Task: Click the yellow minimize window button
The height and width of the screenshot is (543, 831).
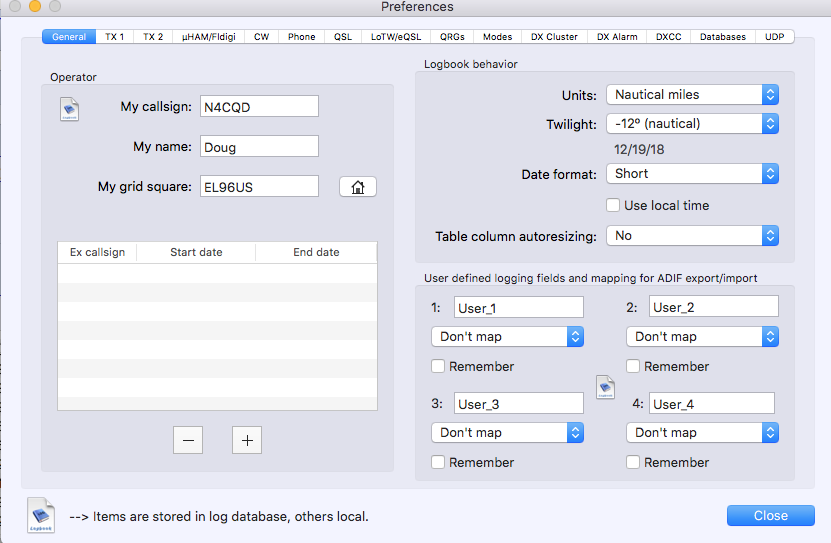Action: pyautogui.click(x=35, y=7)
